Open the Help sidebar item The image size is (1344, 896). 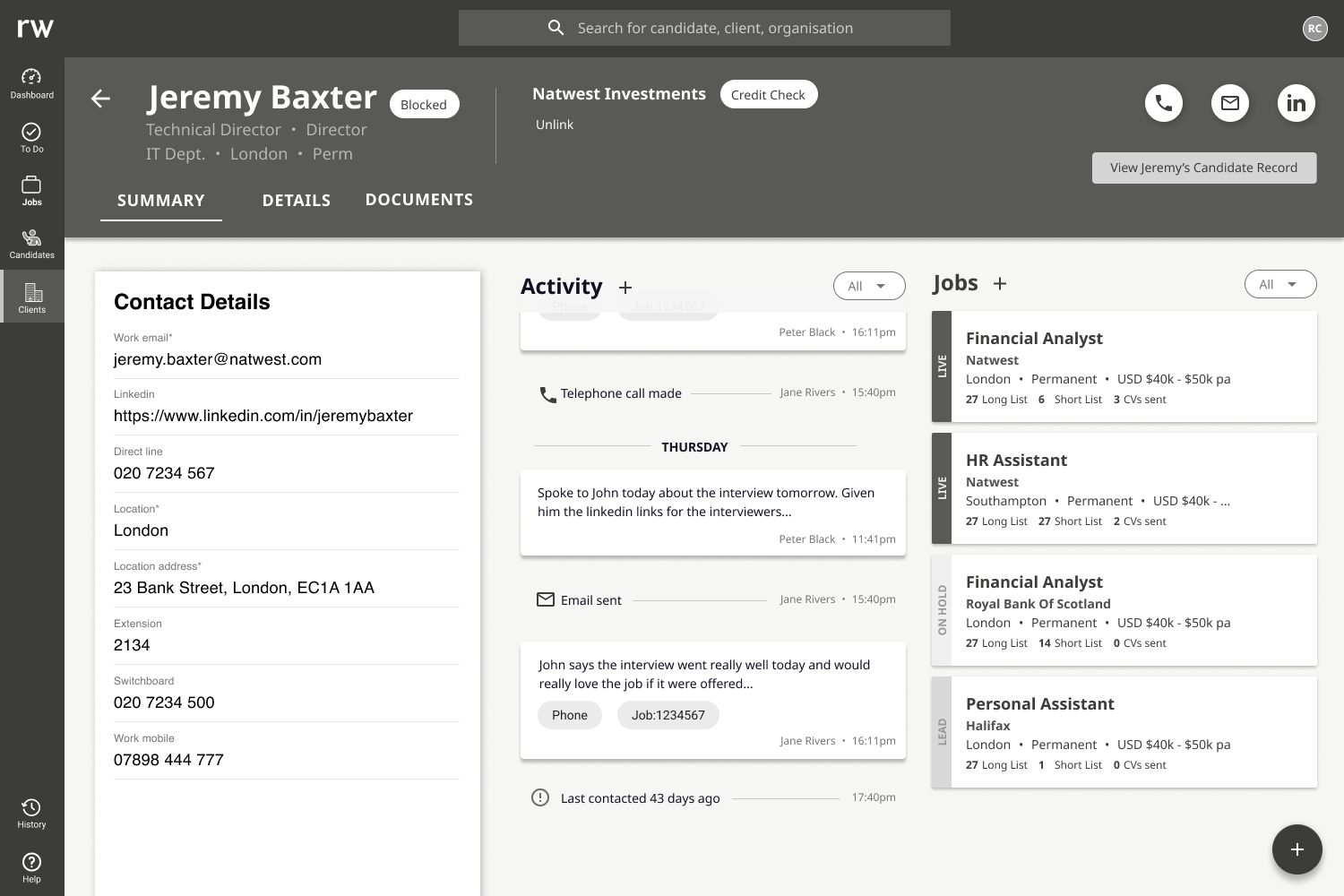[x=31, y=867]
